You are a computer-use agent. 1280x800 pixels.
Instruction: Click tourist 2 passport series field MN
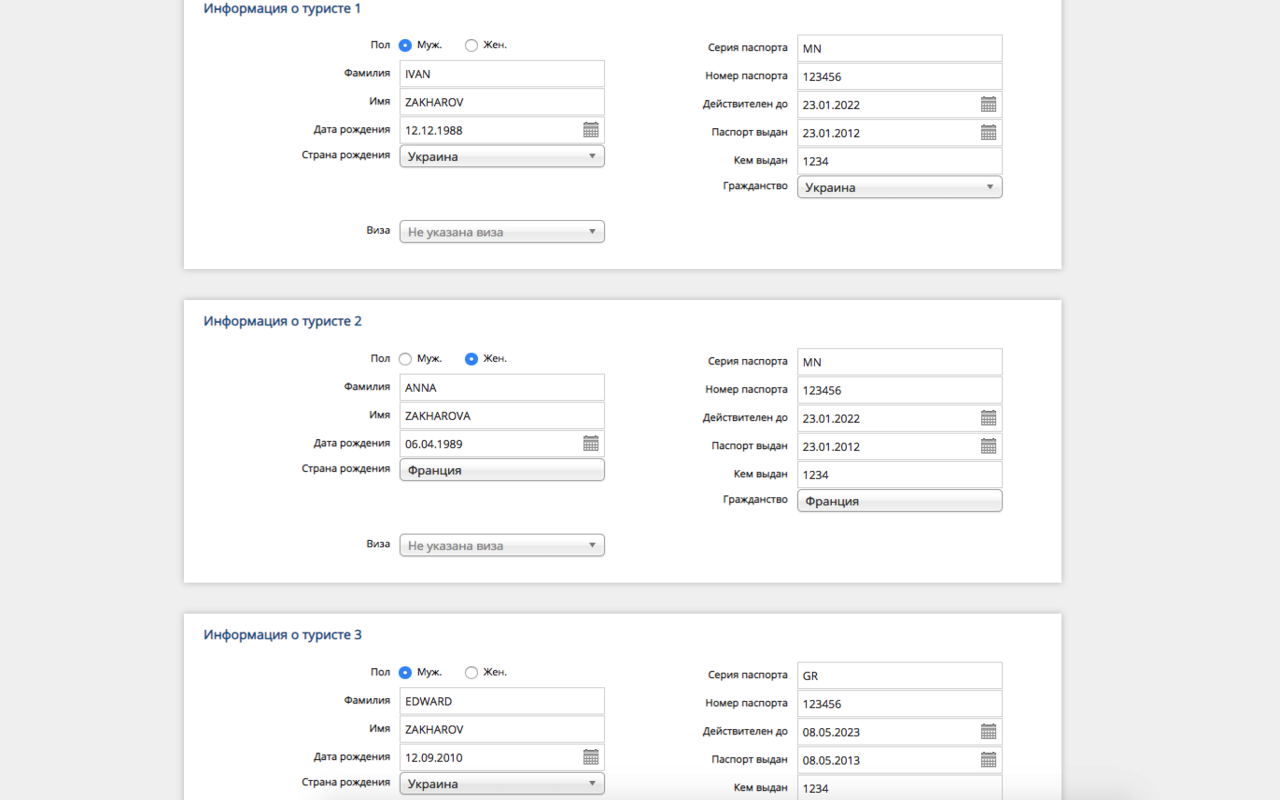pos(900,362)
